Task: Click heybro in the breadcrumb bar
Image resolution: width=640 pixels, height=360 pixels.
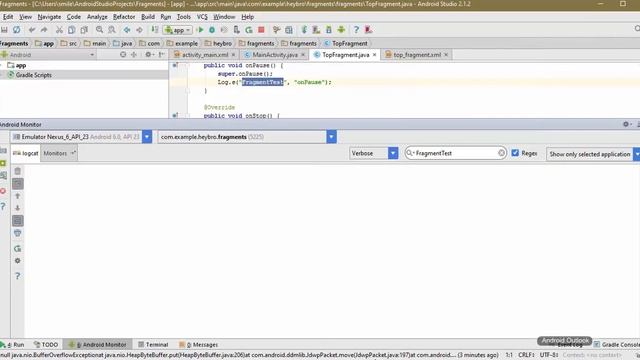Action: point(218,43)
